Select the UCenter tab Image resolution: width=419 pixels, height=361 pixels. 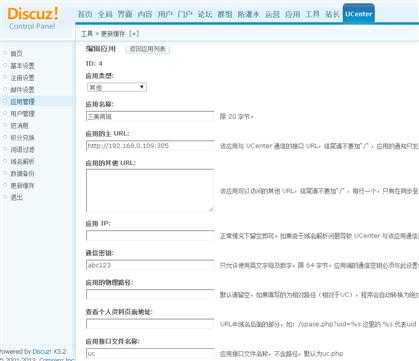(359, 14)
